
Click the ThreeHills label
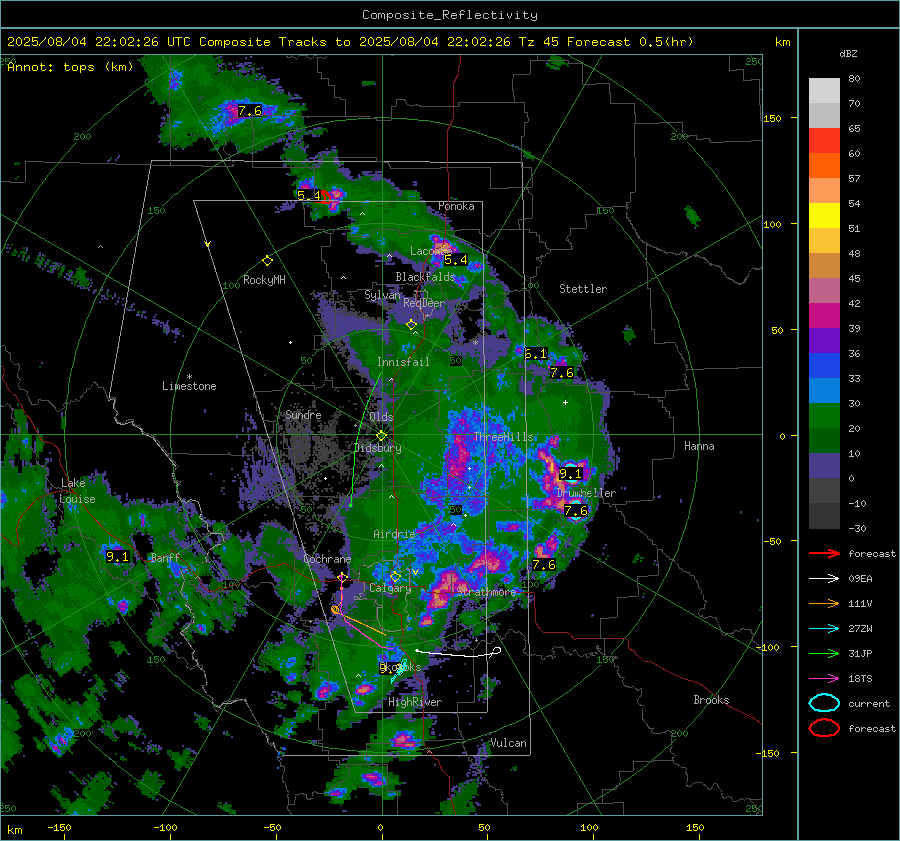pos(503,437)
